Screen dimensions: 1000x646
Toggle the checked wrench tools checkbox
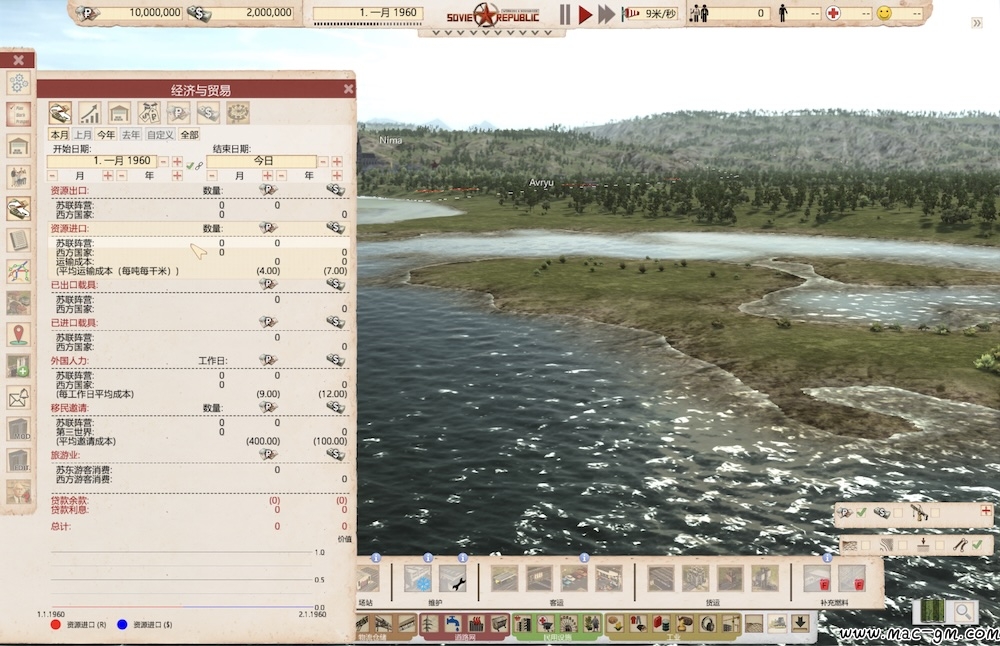pyautogui.click(x=977, y=545)
